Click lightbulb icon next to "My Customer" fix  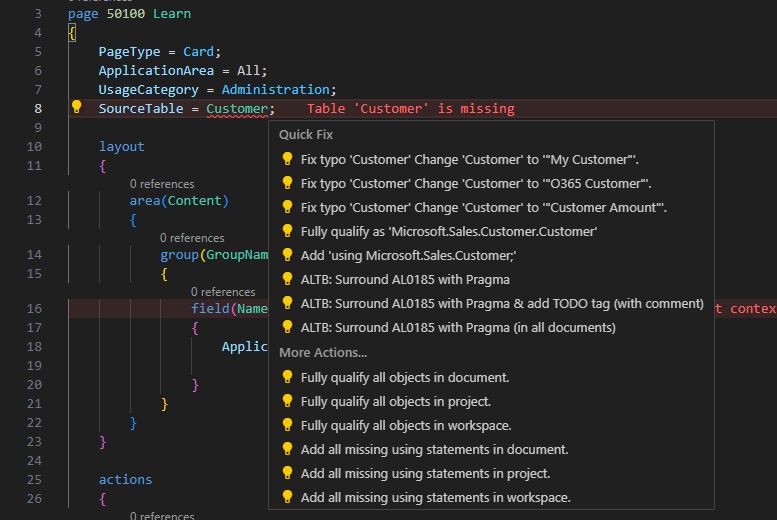pos(287,159)
